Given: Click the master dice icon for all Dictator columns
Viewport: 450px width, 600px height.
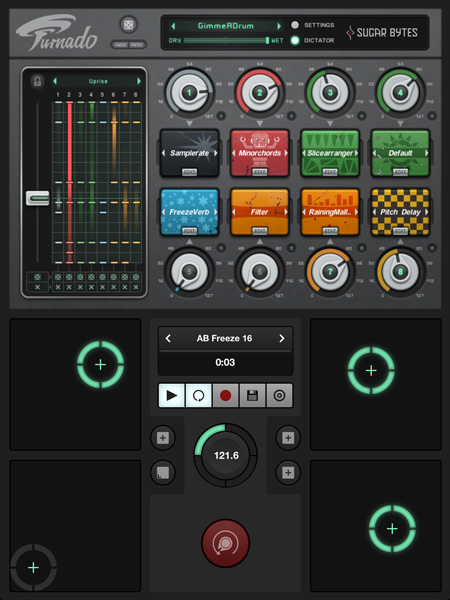Looking at the screenshot, I should tap(38, 277).
